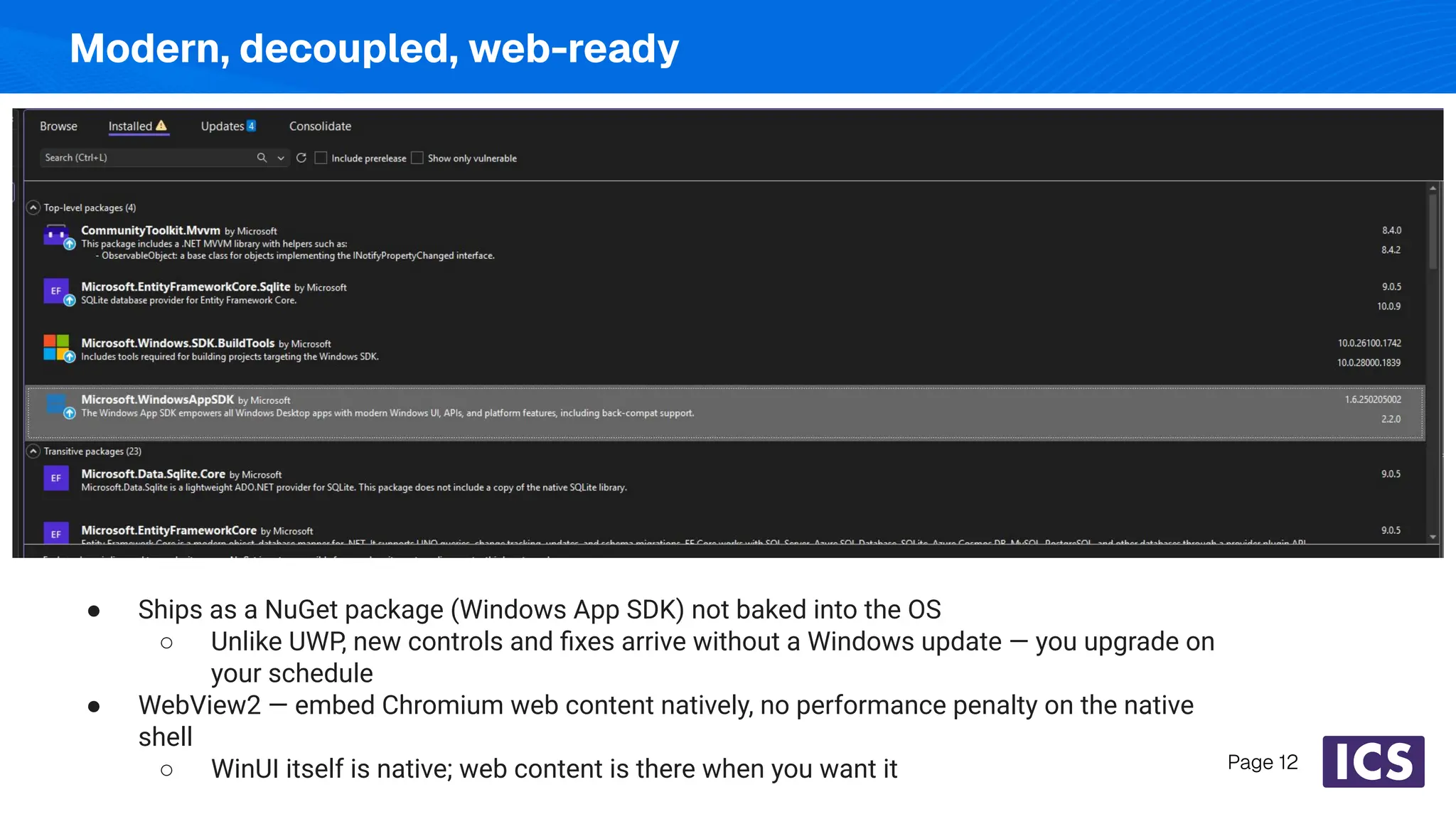Open the search options dropdown arrow

coord(281,158)
